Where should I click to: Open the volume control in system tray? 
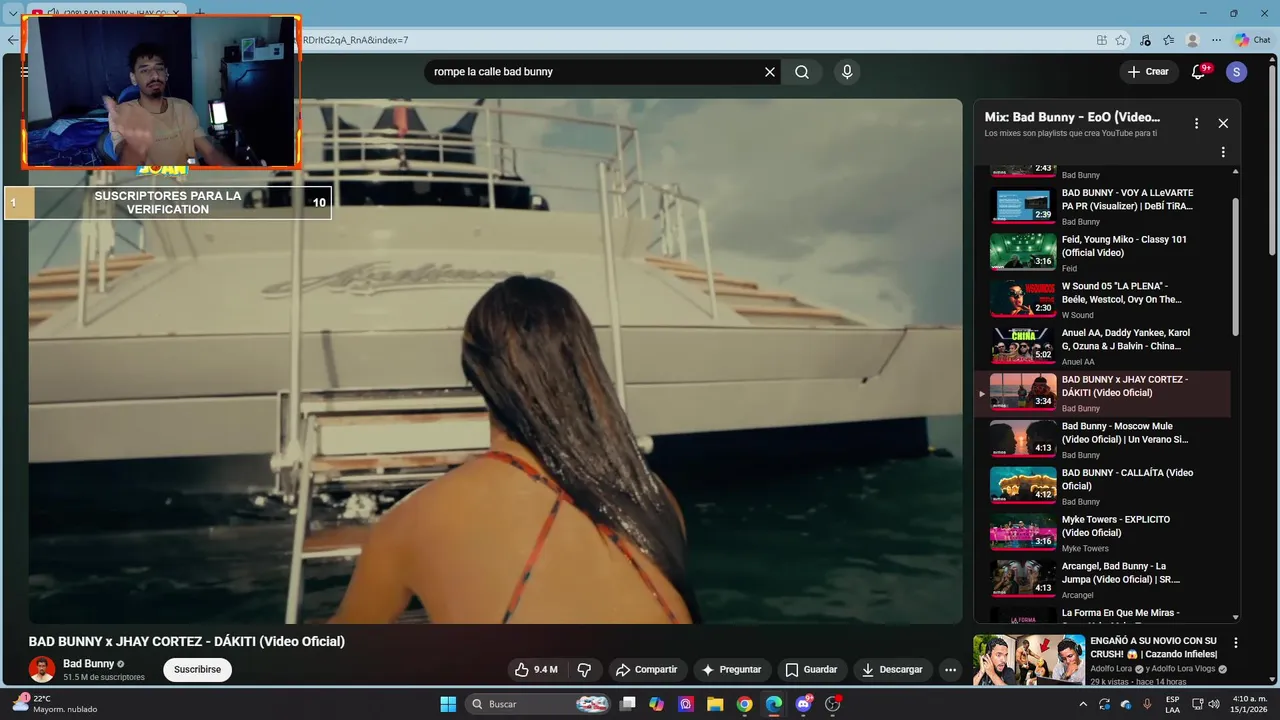pyautogui.click(x=1214, y=704)
